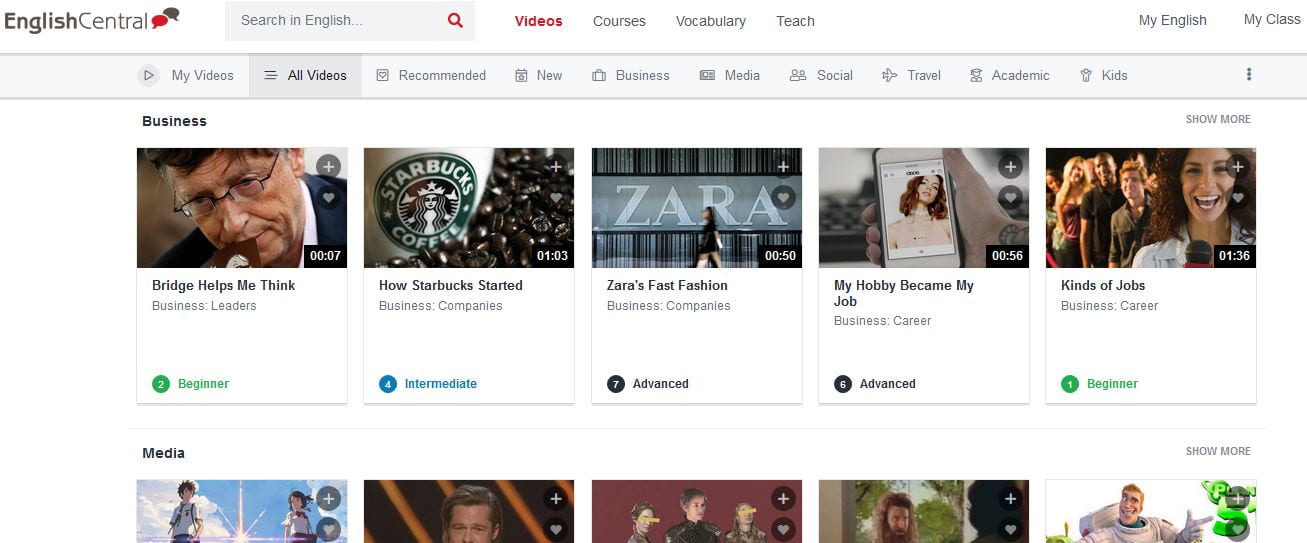Favorite Zara's Fast Fashion with its heart icon
This screenshot has height=543, width=1307.
point(783,198)
